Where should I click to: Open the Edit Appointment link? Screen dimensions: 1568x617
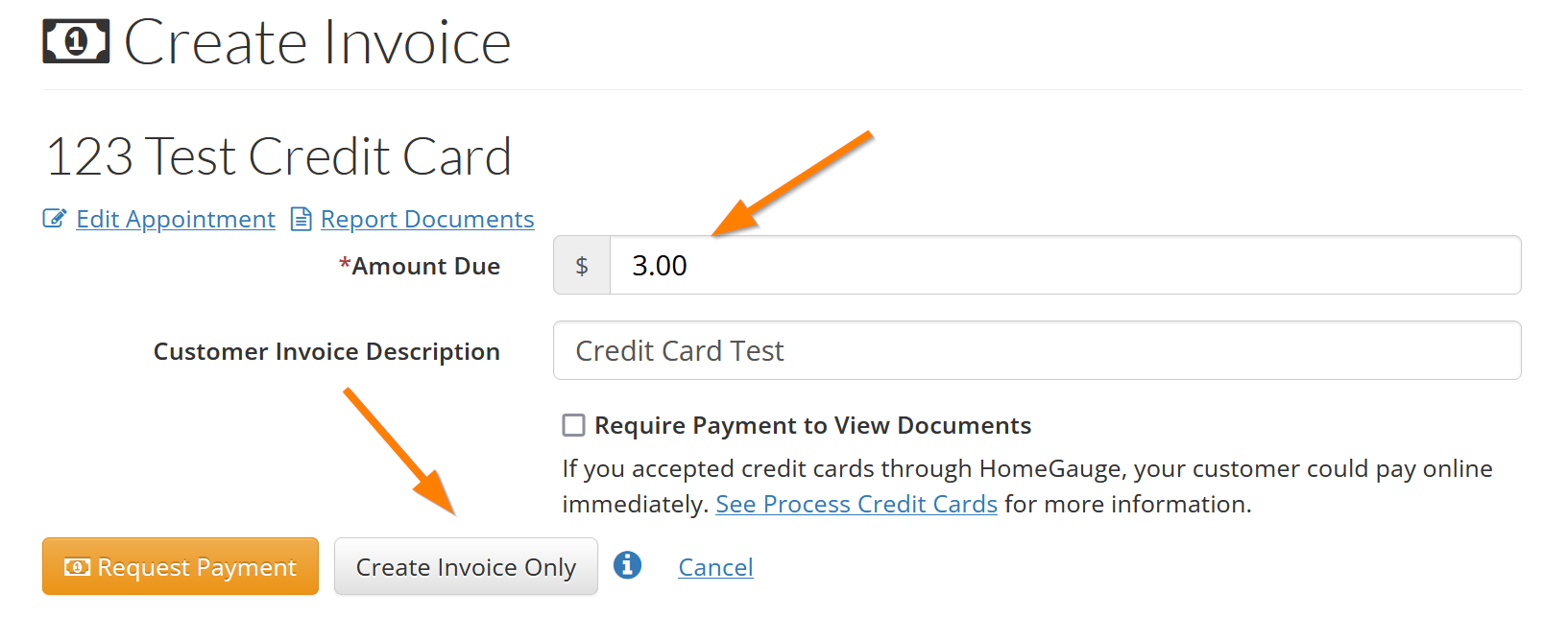pos(176,219)
